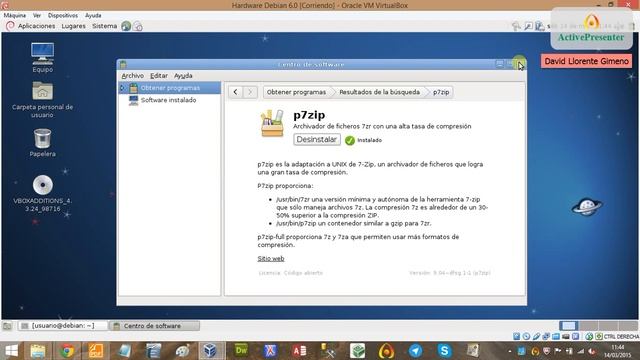The height and width of the screenshot is (360, 640).
Task: Go forward with the right arrow button
Action: pyautogui.click(x=250, y=92)
